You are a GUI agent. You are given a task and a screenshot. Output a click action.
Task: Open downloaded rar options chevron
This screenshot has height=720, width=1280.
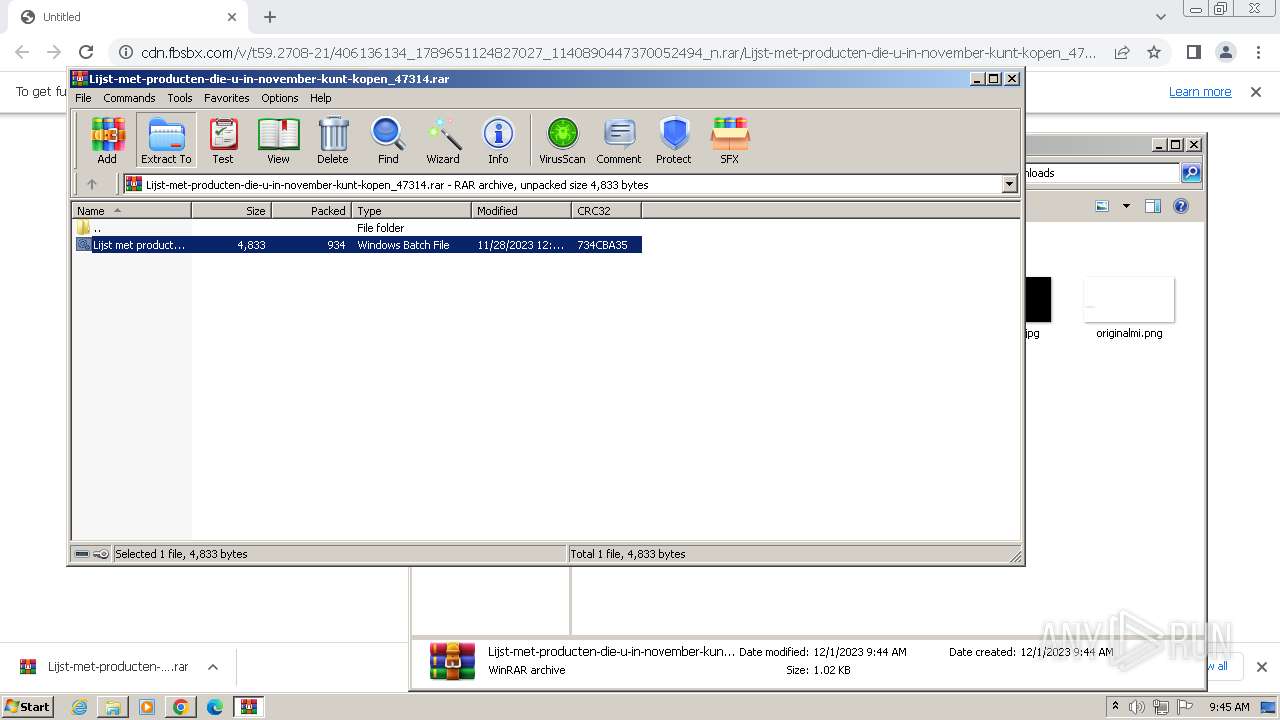click(x=212, y=667)
